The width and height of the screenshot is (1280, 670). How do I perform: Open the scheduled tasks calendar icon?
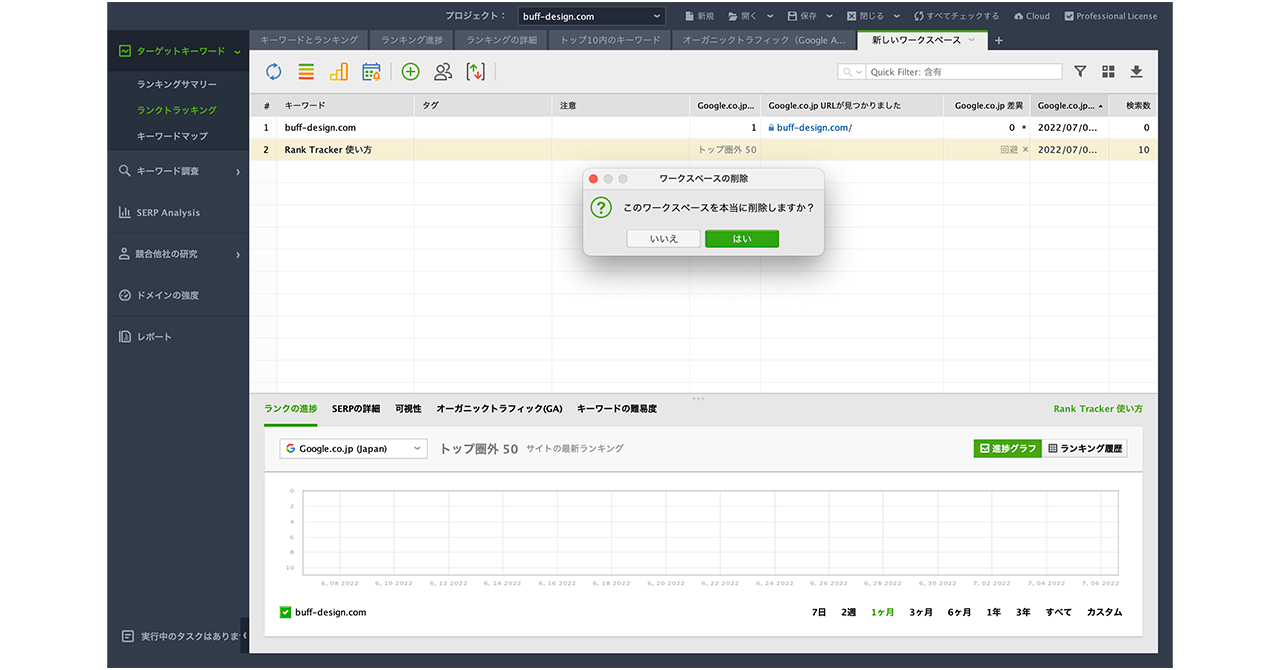(371, 72)
